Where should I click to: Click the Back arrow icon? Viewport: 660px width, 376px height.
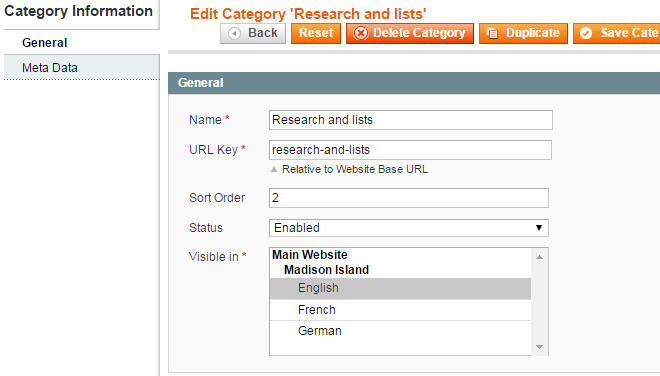click(x=234, y=33)
